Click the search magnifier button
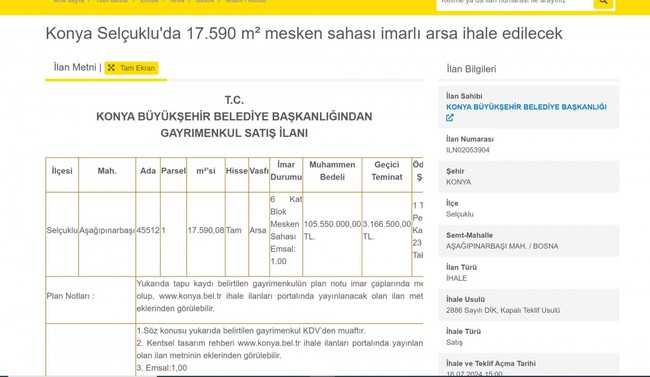The height and width of the screenshot is (377, 650). (604, 2)
